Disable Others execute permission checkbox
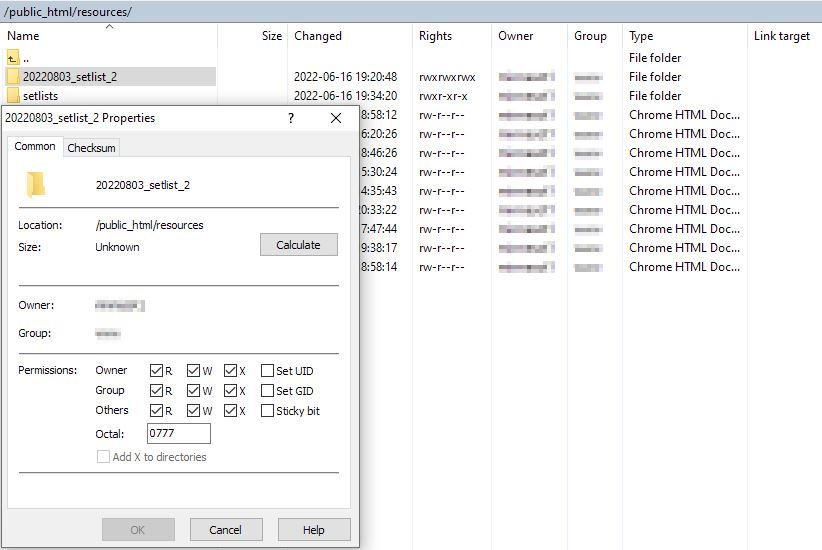The height and width of the screenshot is (550, 822). pos(231,411)
